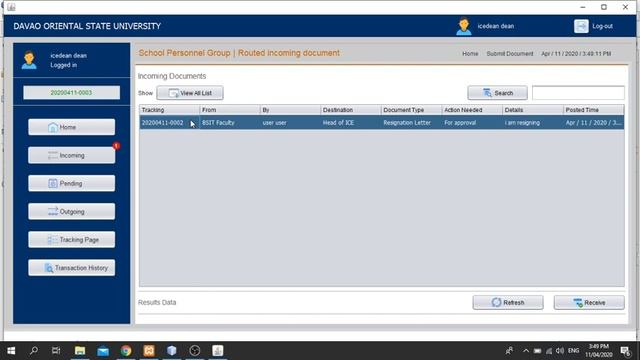Sort by From column header
Screen dimensions: 640x360
230,110
